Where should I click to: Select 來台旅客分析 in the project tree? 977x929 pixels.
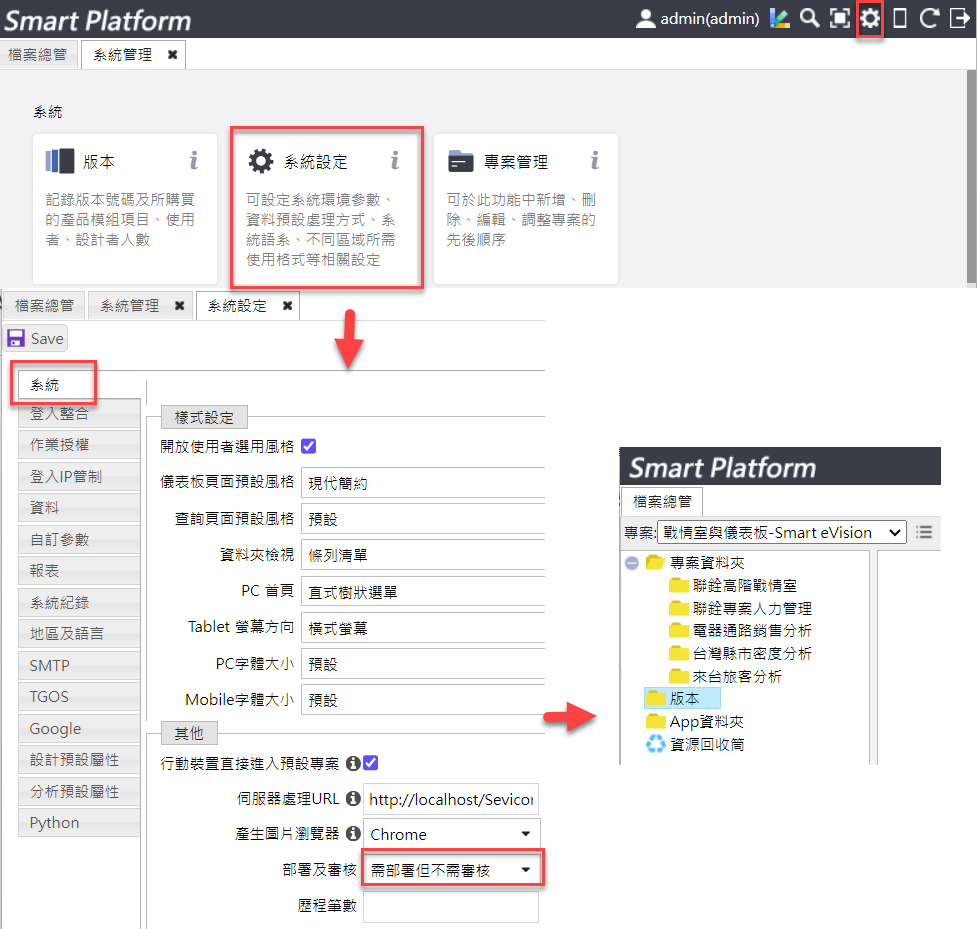pyautogui.click(x=737, y=676)
